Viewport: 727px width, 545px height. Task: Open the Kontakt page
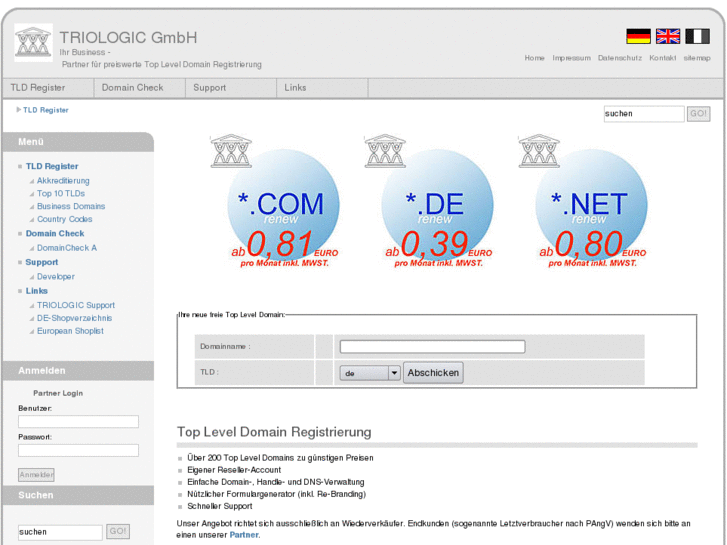[x=663, y=58]
